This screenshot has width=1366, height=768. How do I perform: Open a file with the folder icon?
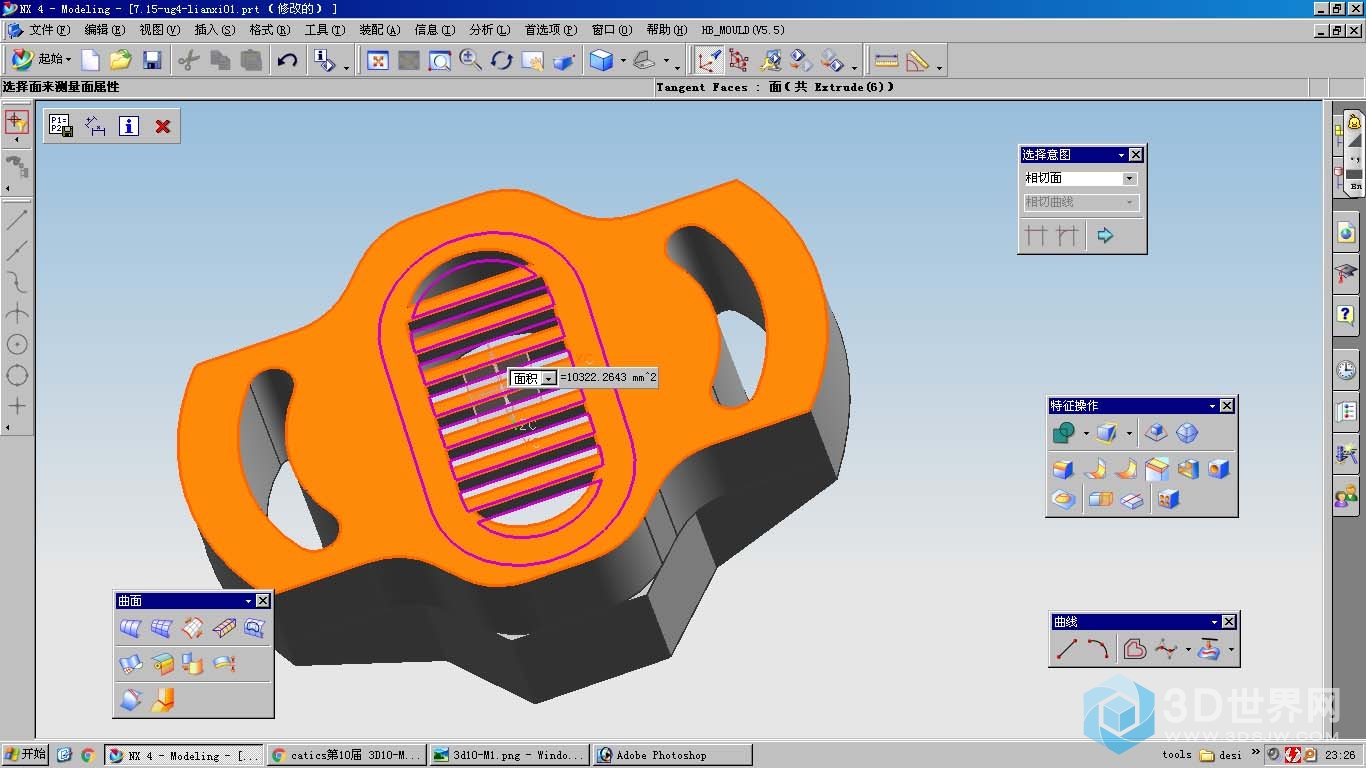coord(121,60)
